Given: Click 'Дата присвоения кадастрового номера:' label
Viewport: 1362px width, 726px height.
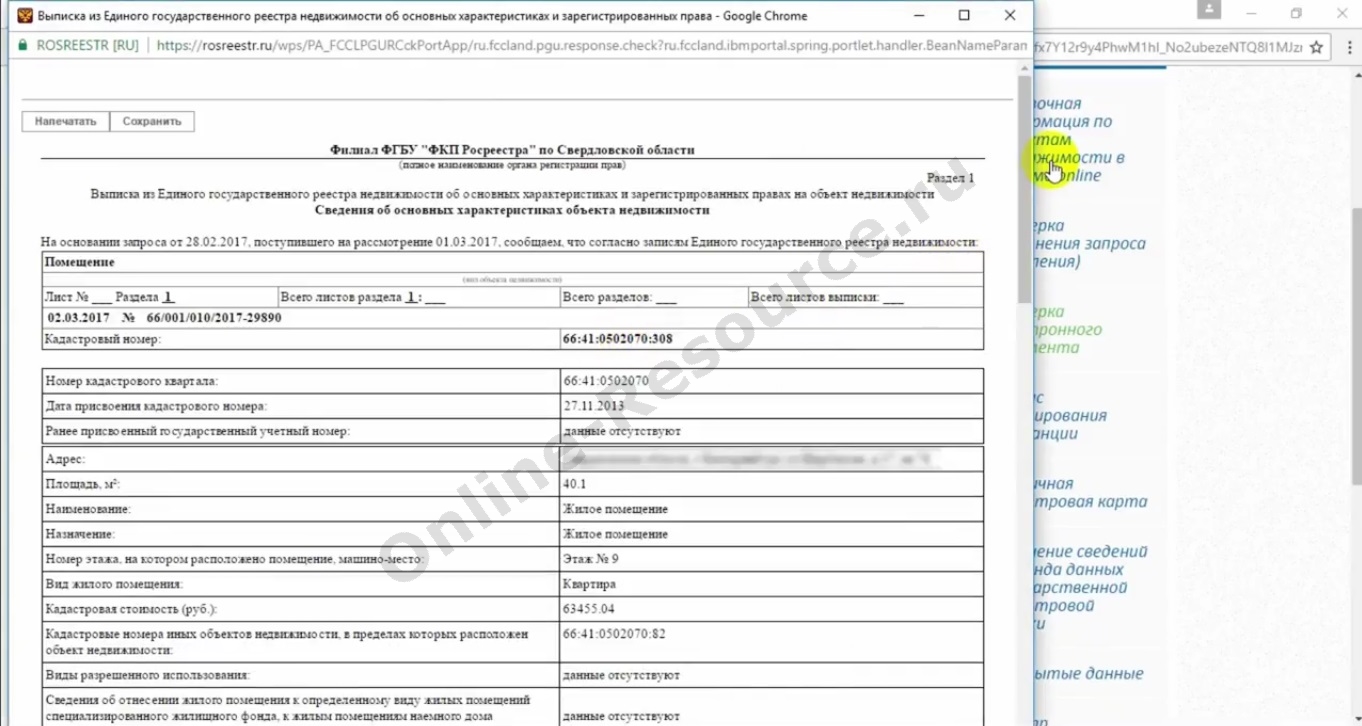Looking at the screenshot, I should click(x=156, y=406).
